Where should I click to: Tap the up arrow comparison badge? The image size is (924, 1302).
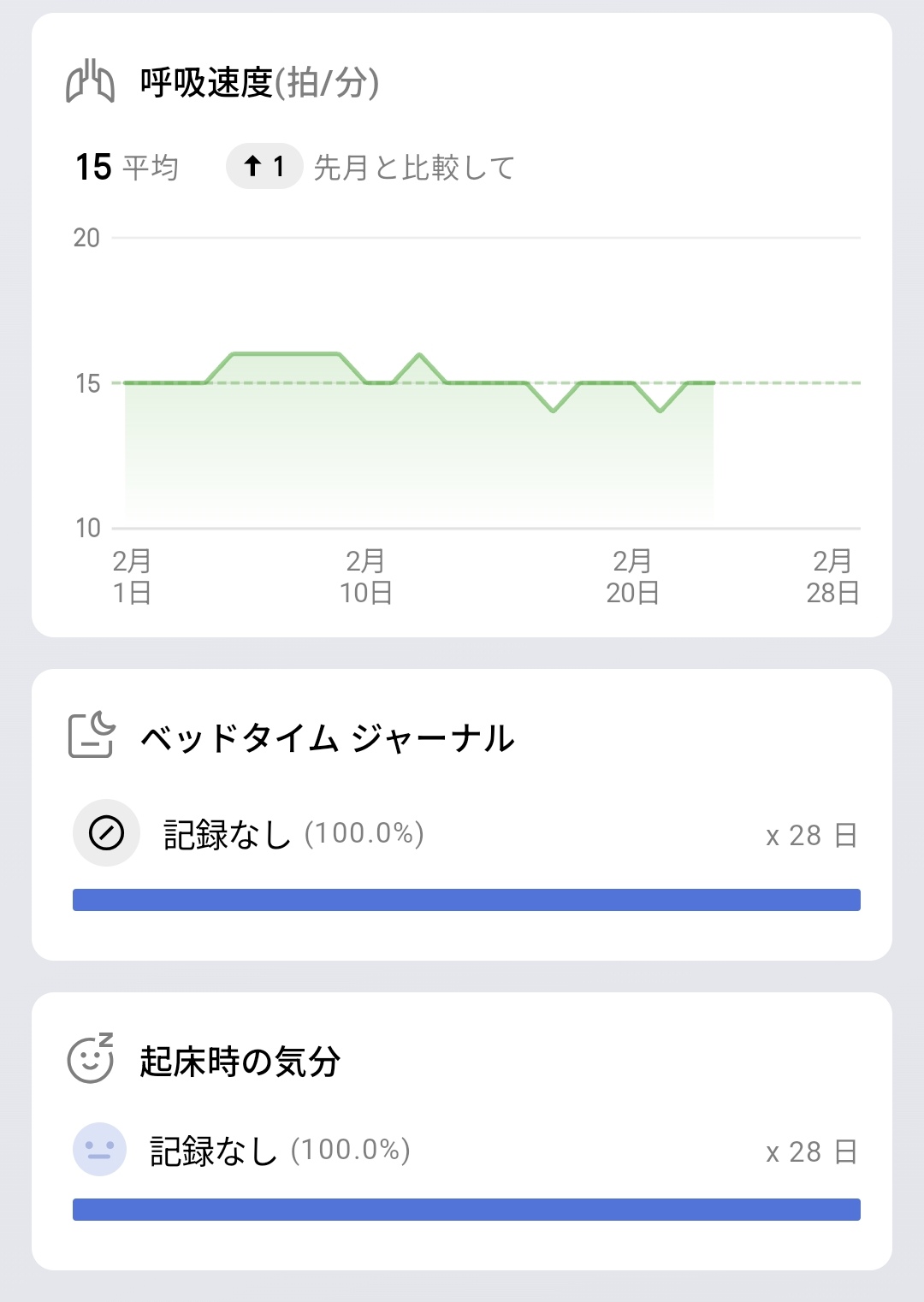264,166
